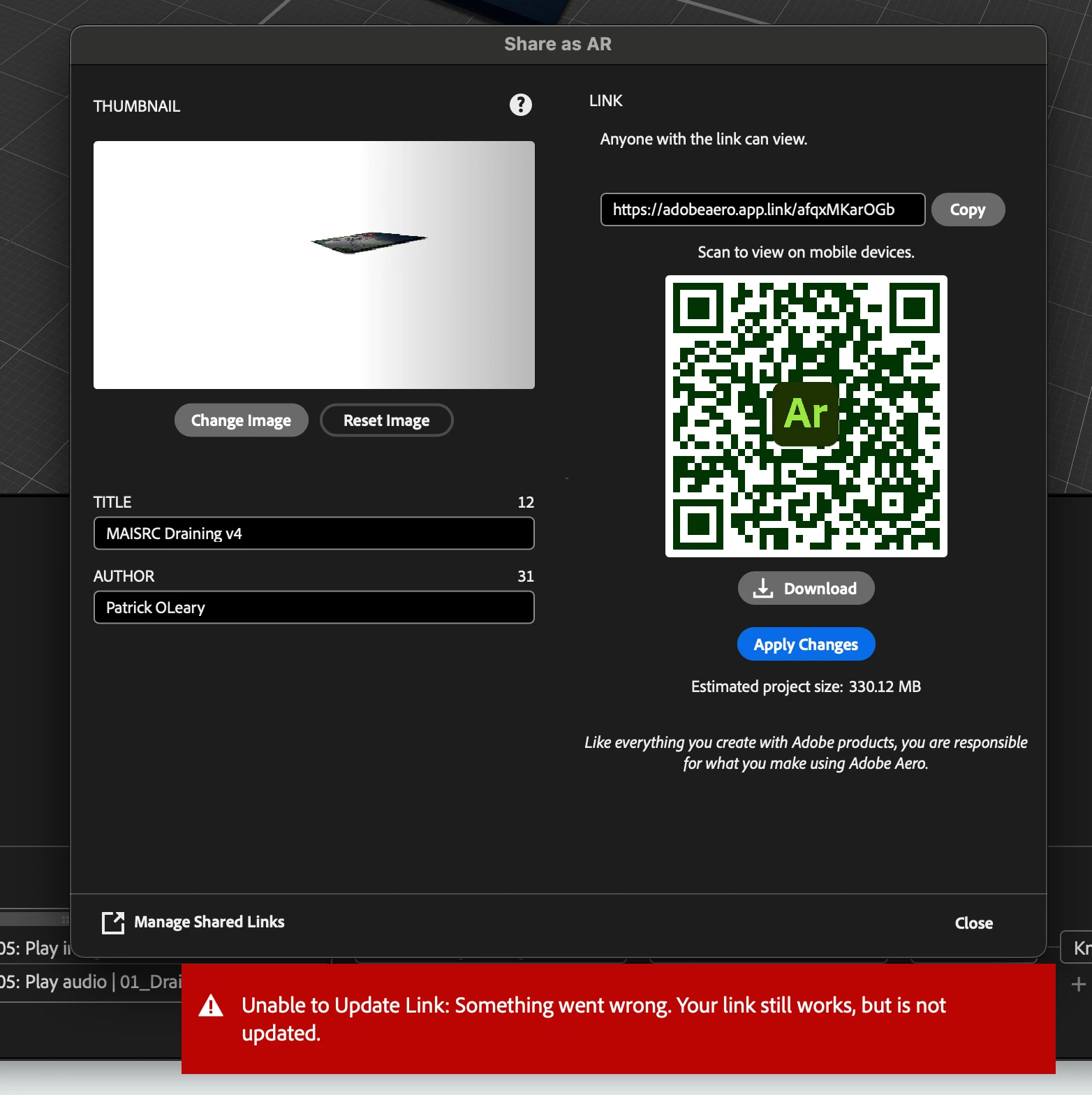
Task: Click 'Scan to view on mobile devices.' text
Action: pos(806,252)
